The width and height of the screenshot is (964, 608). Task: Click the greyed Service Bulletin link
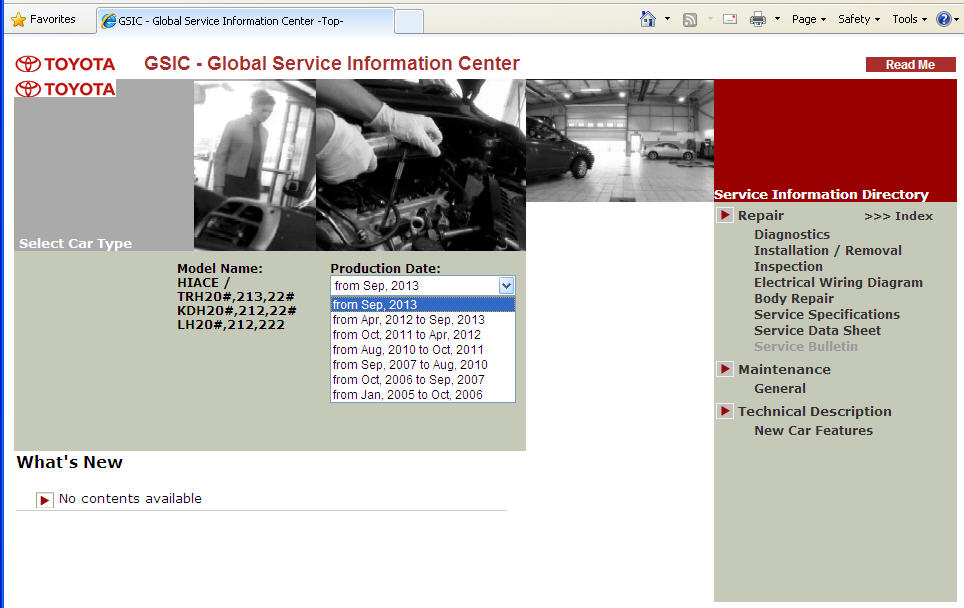tap(805, 346)
